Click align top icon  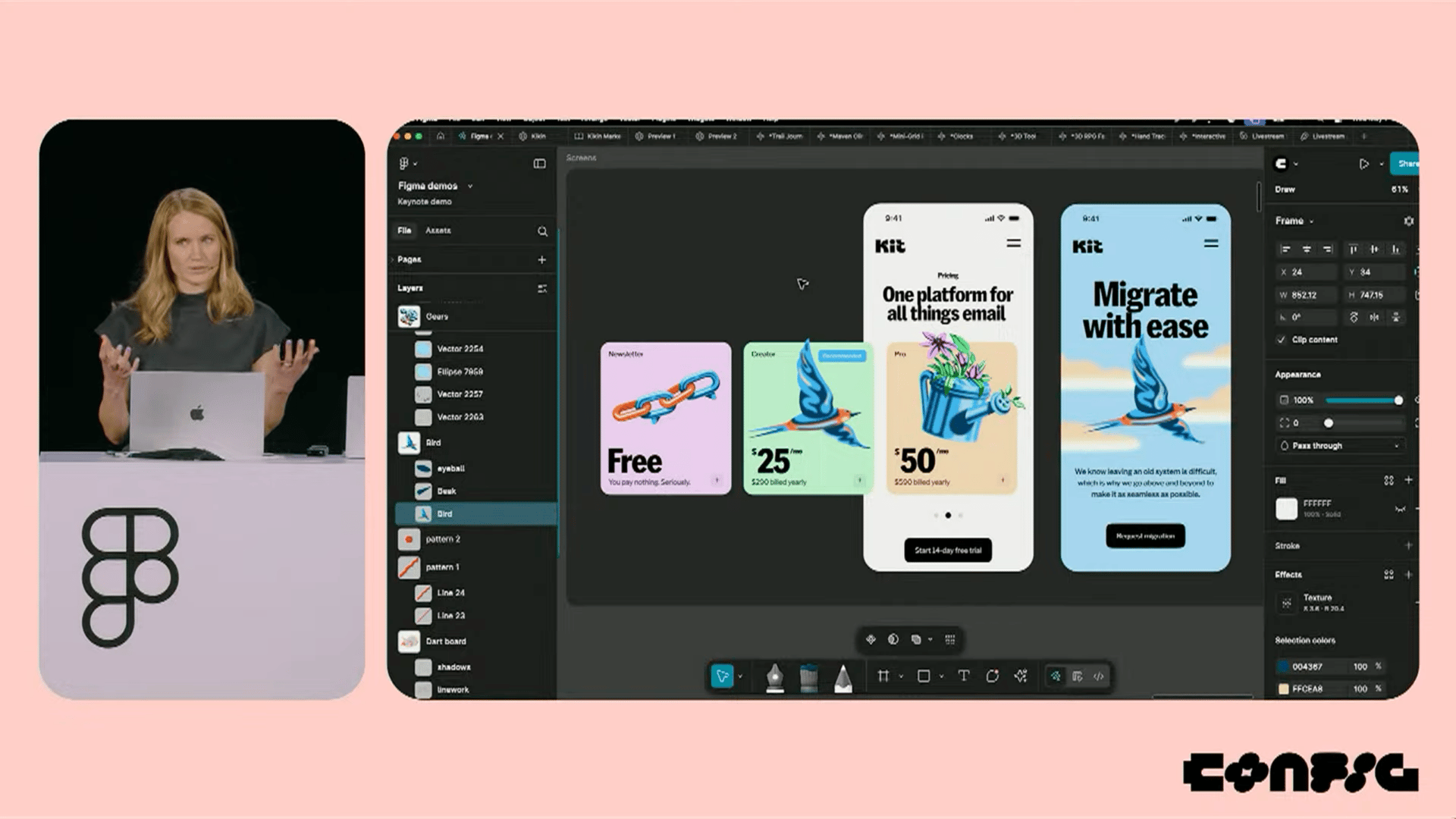(1353, 249)
